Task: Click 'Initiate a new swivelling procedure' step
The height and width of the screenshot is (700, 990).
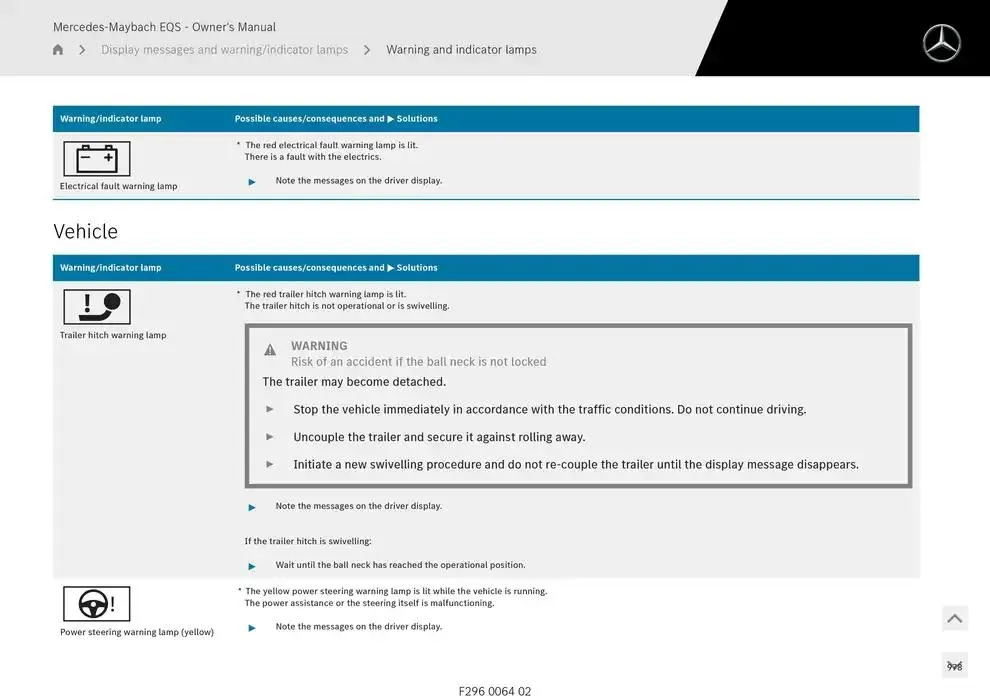Action: [575, 464]
